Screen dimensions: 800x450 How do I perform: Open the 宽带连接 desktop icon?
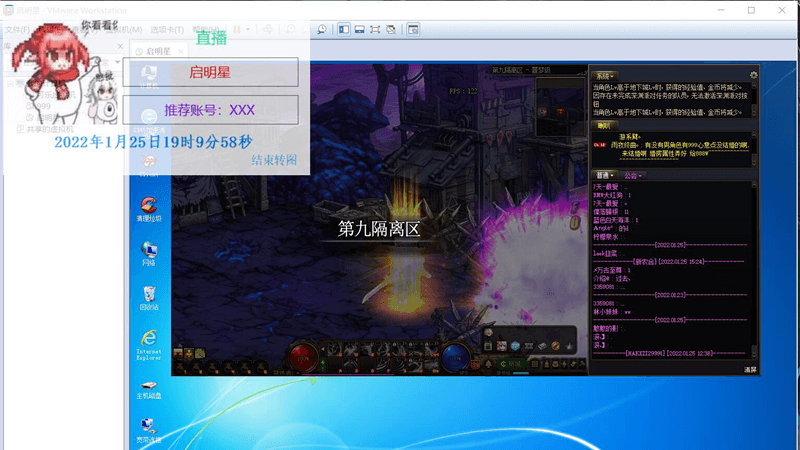pyautogui.click(x=148, y=431)
